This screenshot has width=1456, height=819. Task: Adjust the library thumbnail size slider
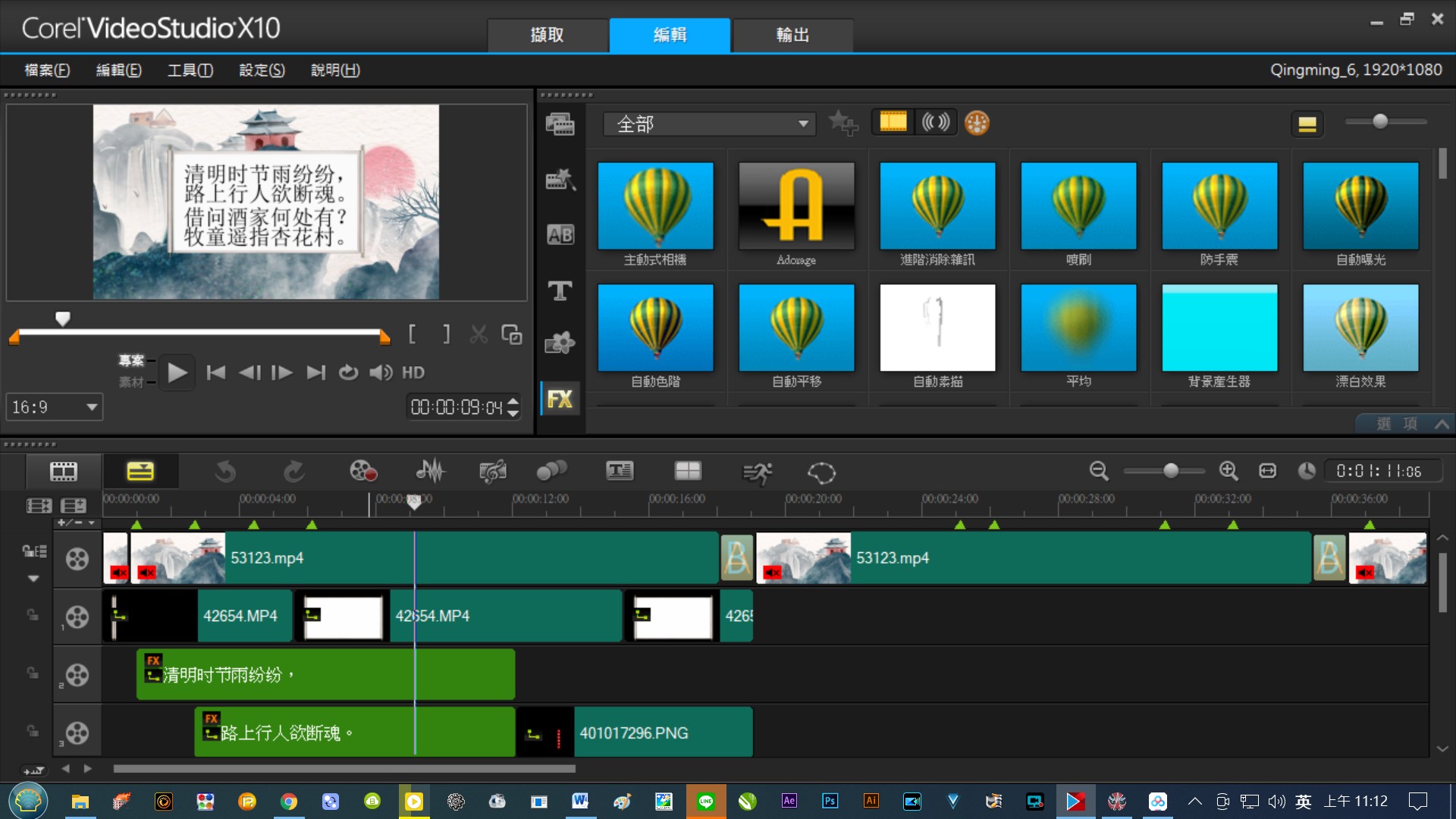1380,121
